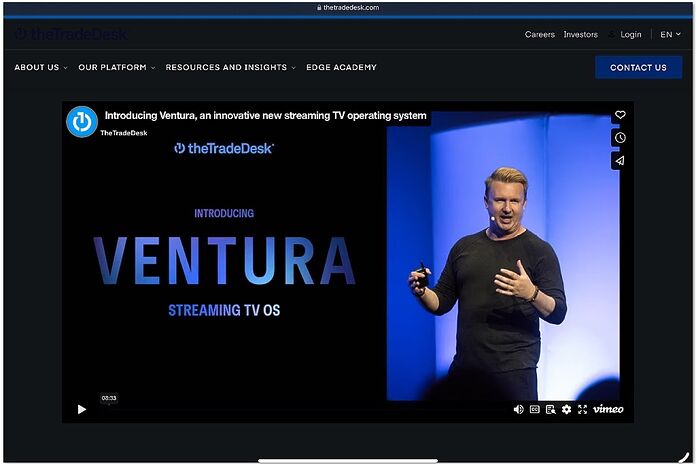
Task: Mute the video volume
Action: point(518,409)
